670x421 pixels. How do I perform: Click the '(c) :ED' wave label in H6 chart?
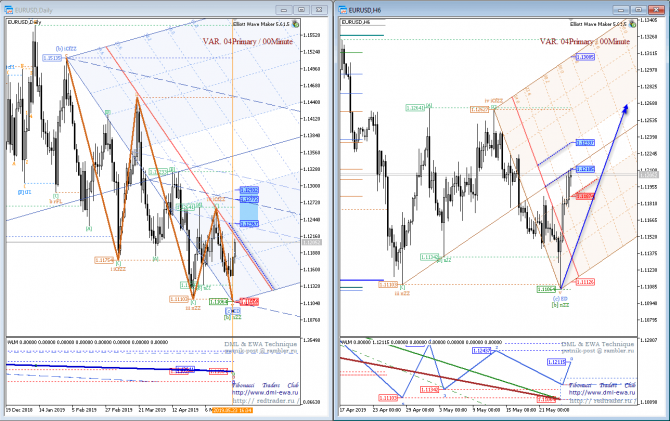coord(560,299)
